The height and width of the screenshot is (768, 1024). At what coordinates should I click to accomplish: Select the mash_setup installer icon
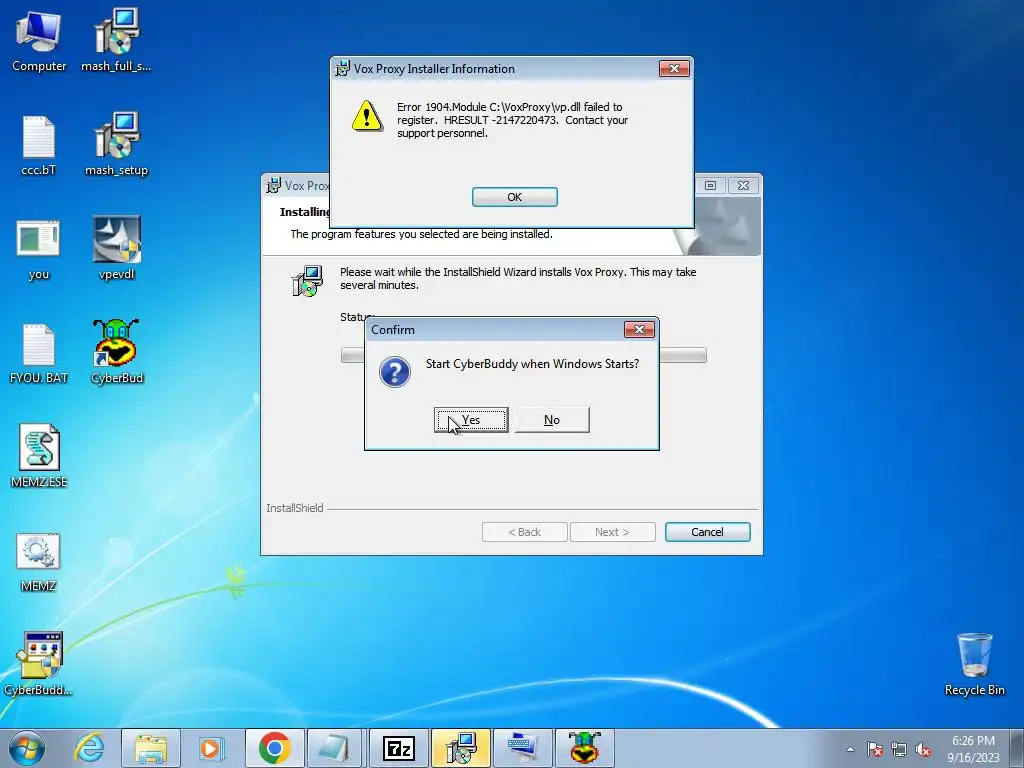click(116, 145)
